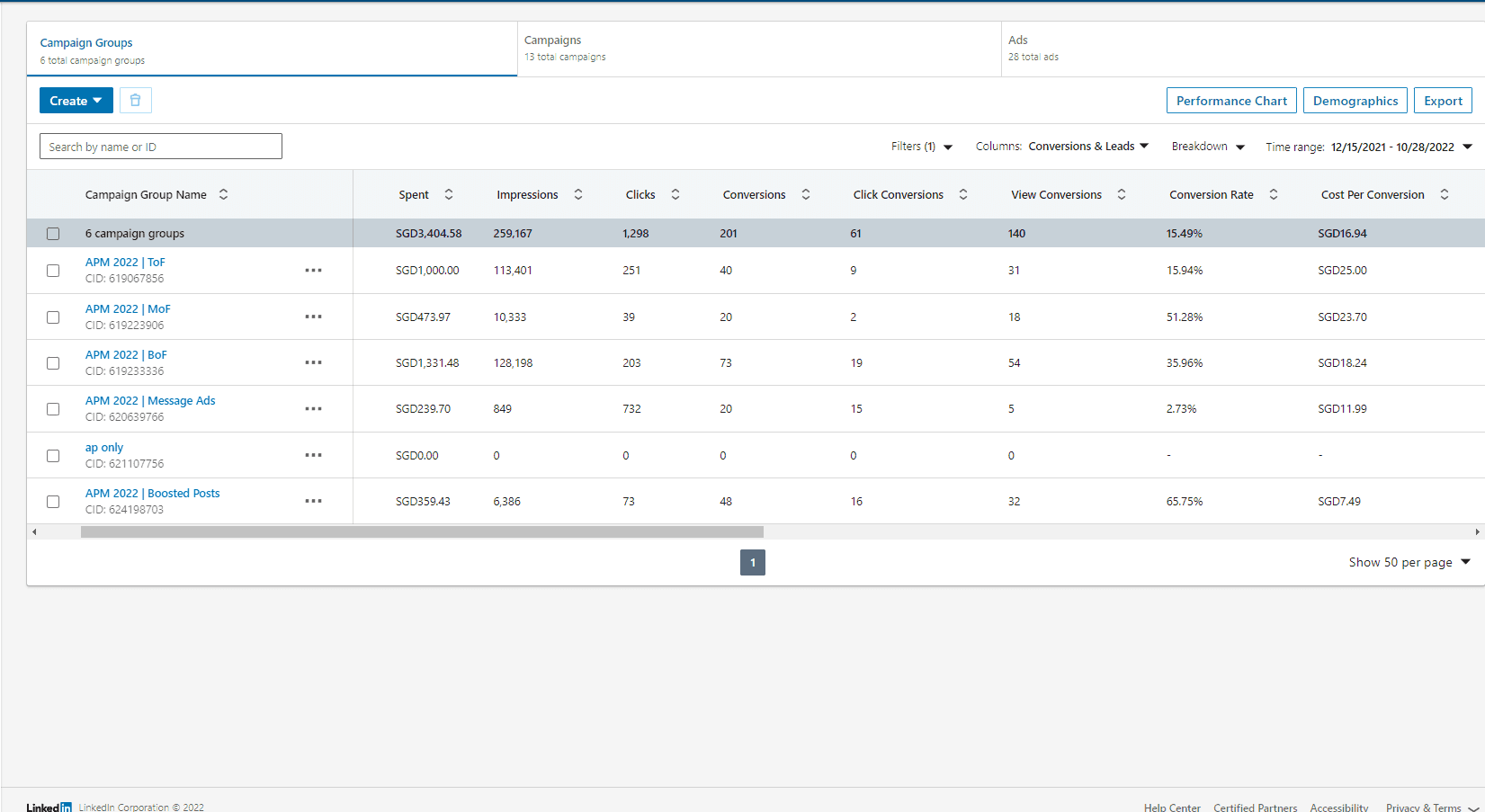Click the 65.75% conversion rate value
Screen dimensions: 1485x812
point(1185,502)
